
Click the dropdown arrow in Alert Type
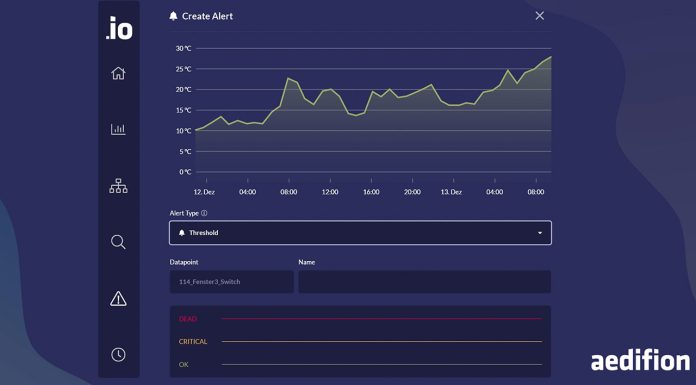[540, 233]
